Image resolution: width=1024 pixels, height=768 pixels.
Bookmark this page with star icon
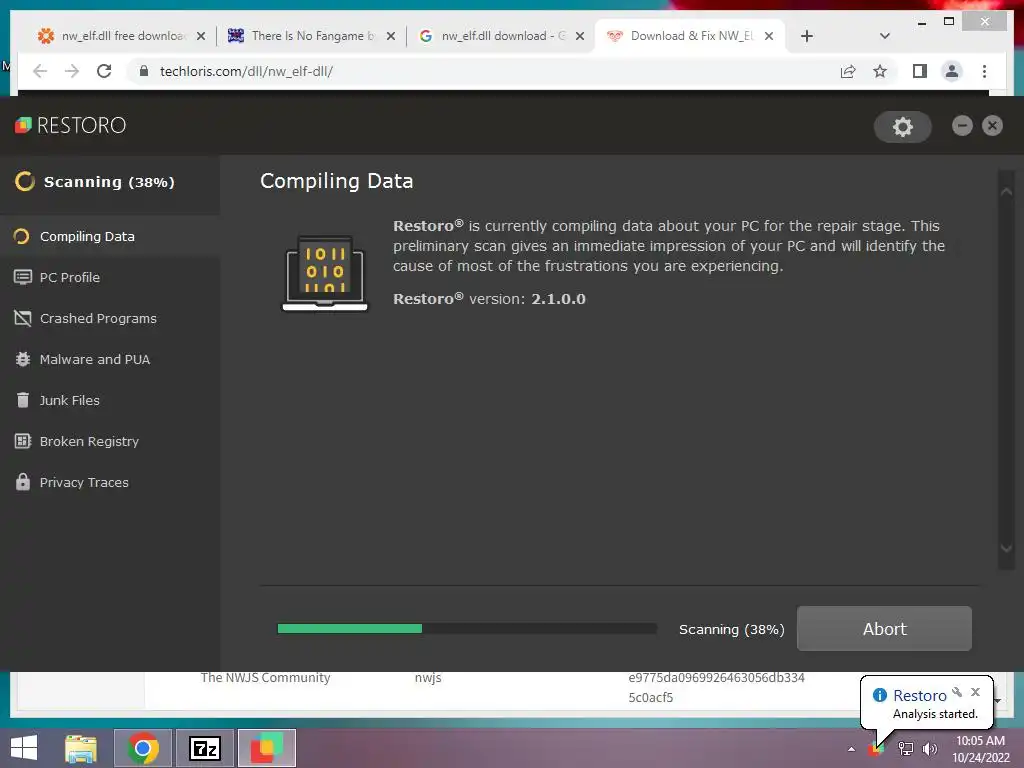(x=880, y=71)
